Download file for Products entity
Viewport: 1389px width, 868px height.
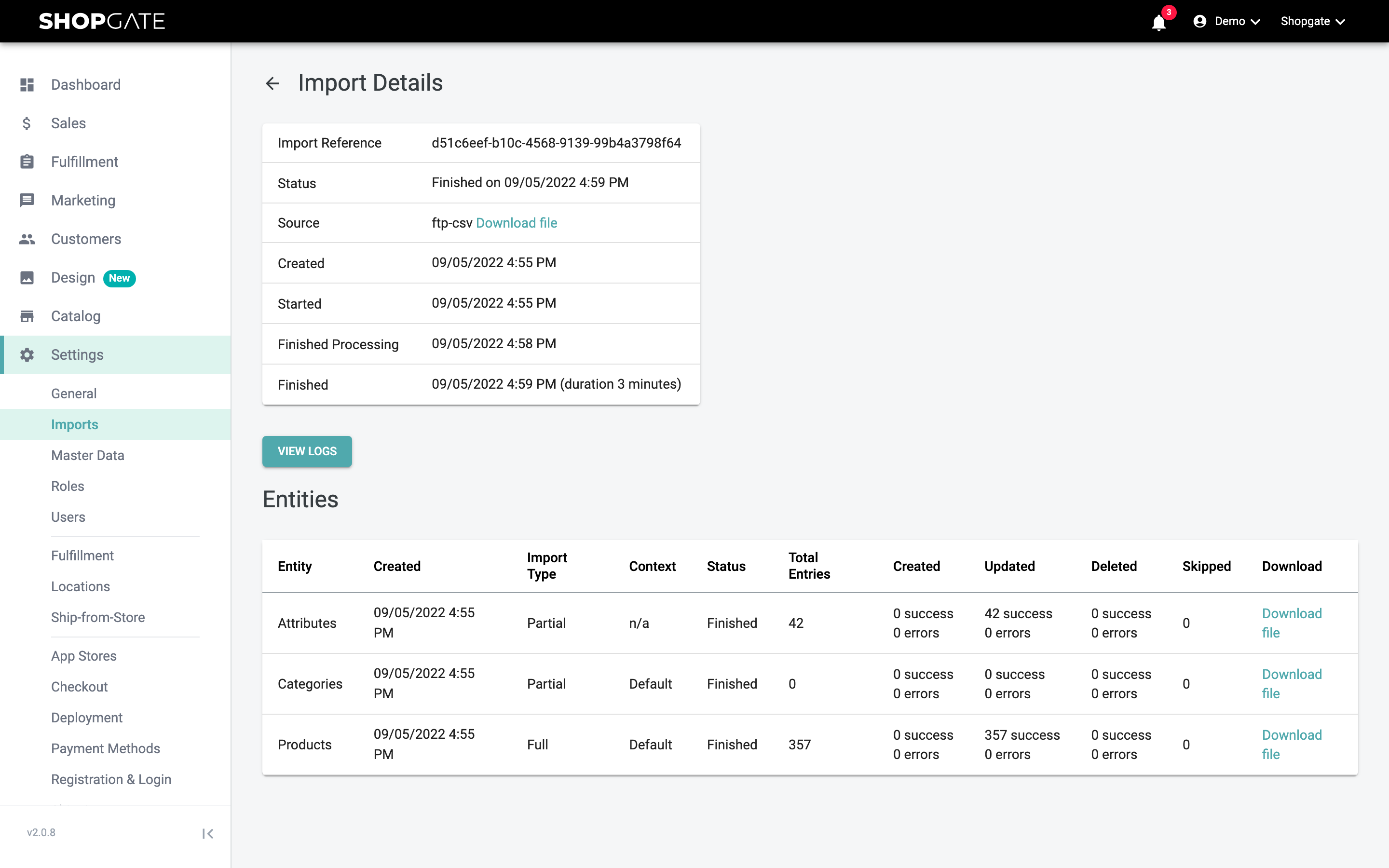click(x=1292, y=745)
